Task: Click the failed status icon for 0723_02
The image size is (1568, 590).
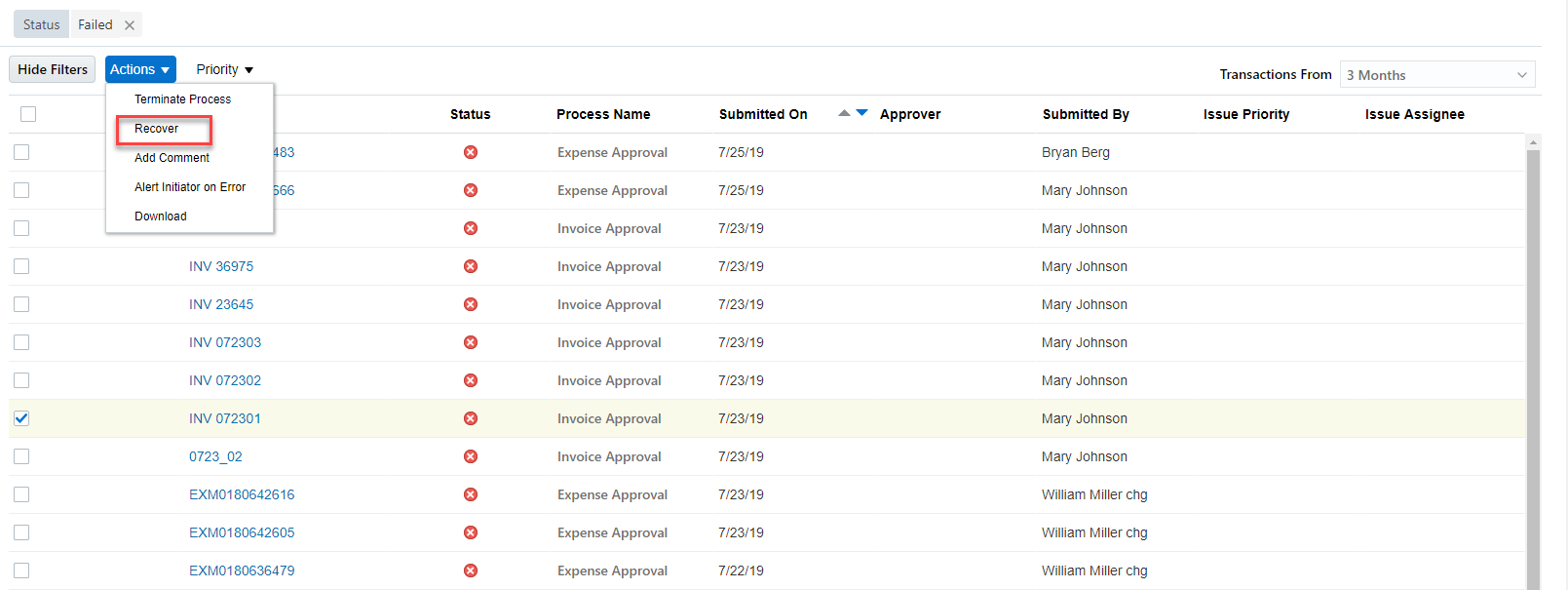Action: 471,456
